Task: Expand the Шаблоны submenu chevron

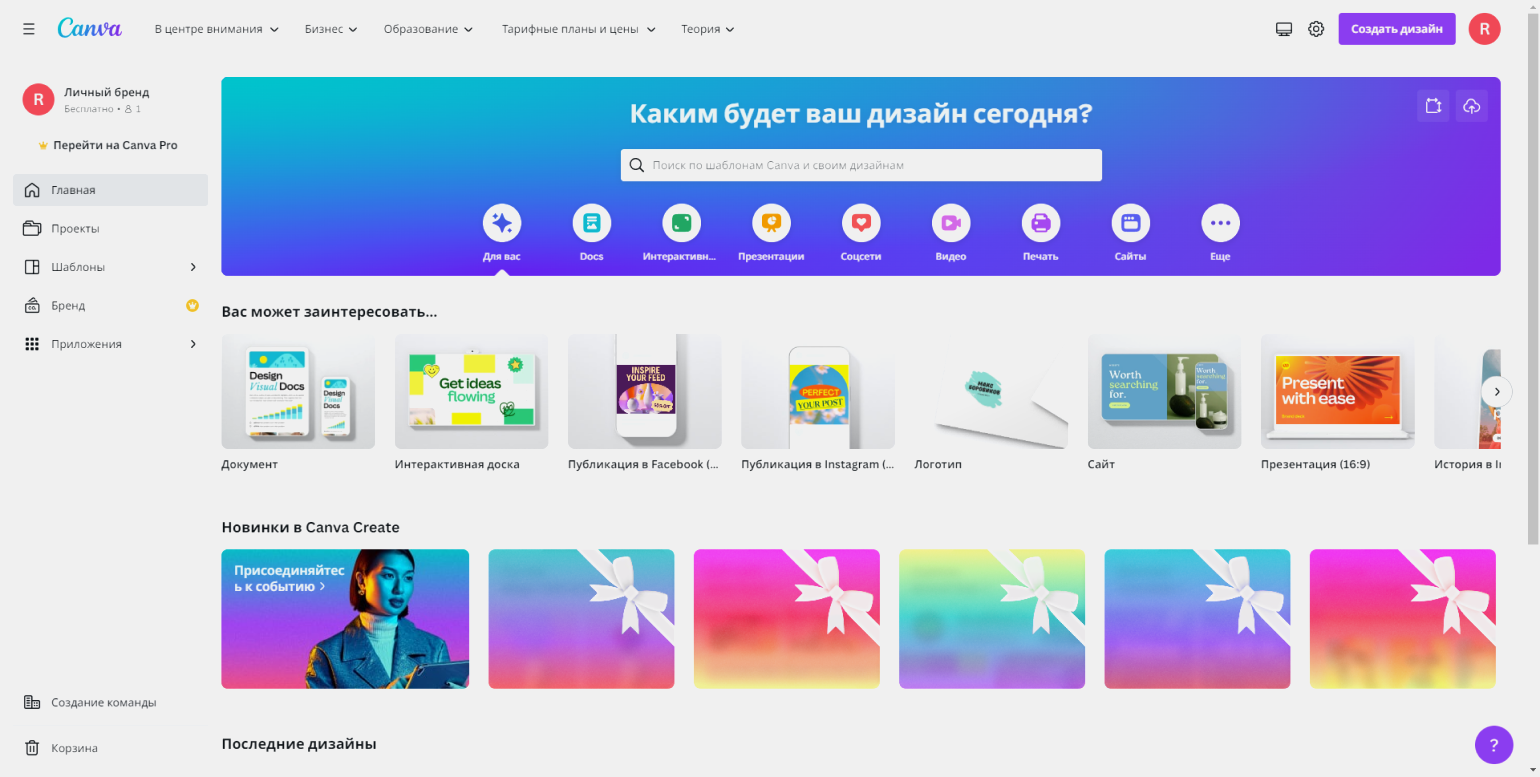Action: point(193,267)
